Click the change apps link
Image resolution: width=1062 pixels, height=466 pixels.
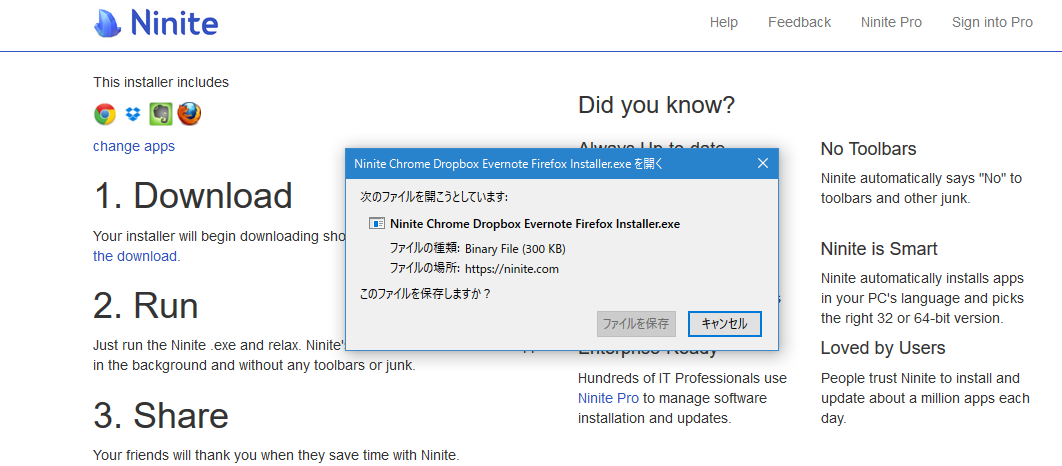pos(134,146)
